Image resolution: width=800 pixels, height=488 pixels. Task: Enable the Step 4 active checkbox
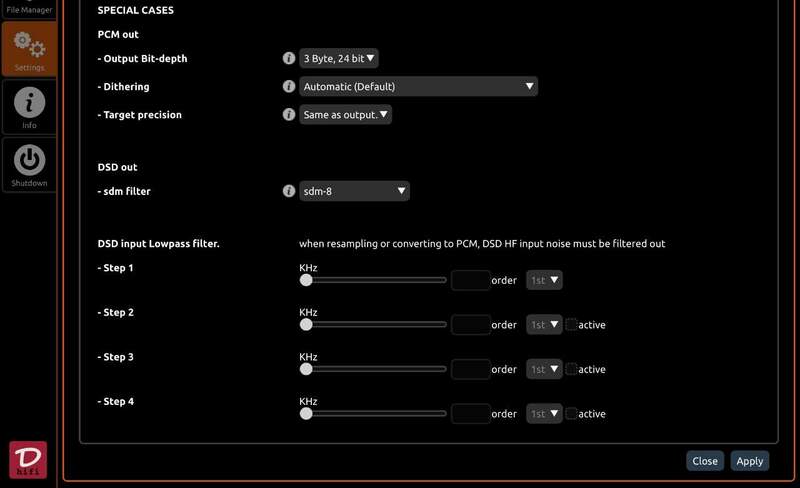coord(571,413)
